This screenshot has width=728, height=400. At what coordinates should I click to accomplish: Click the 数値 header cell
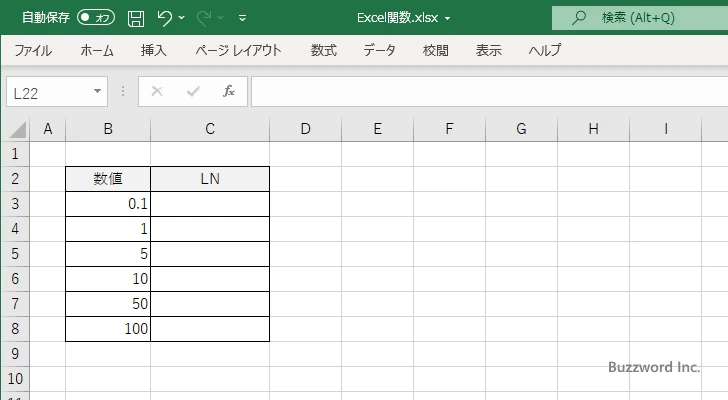tap(108, 179)
